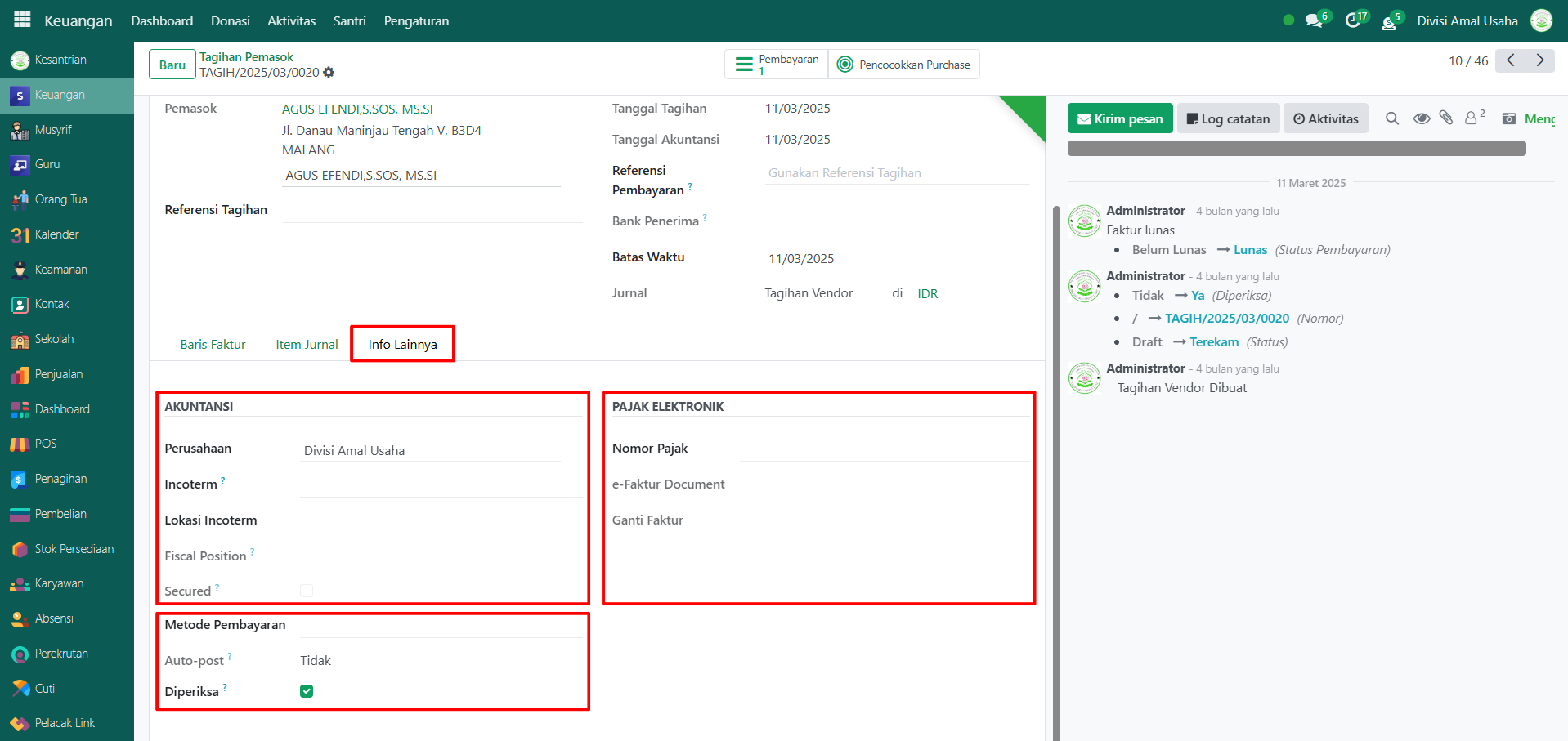Click the gray progress bar in chatter

pos(1296,148)
